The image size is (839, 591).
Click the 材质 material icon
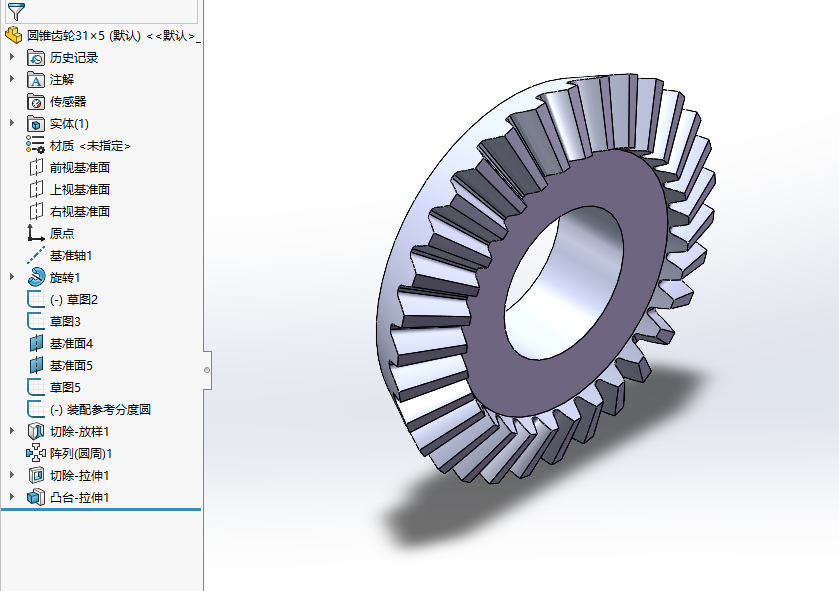[x=35, y=145]
